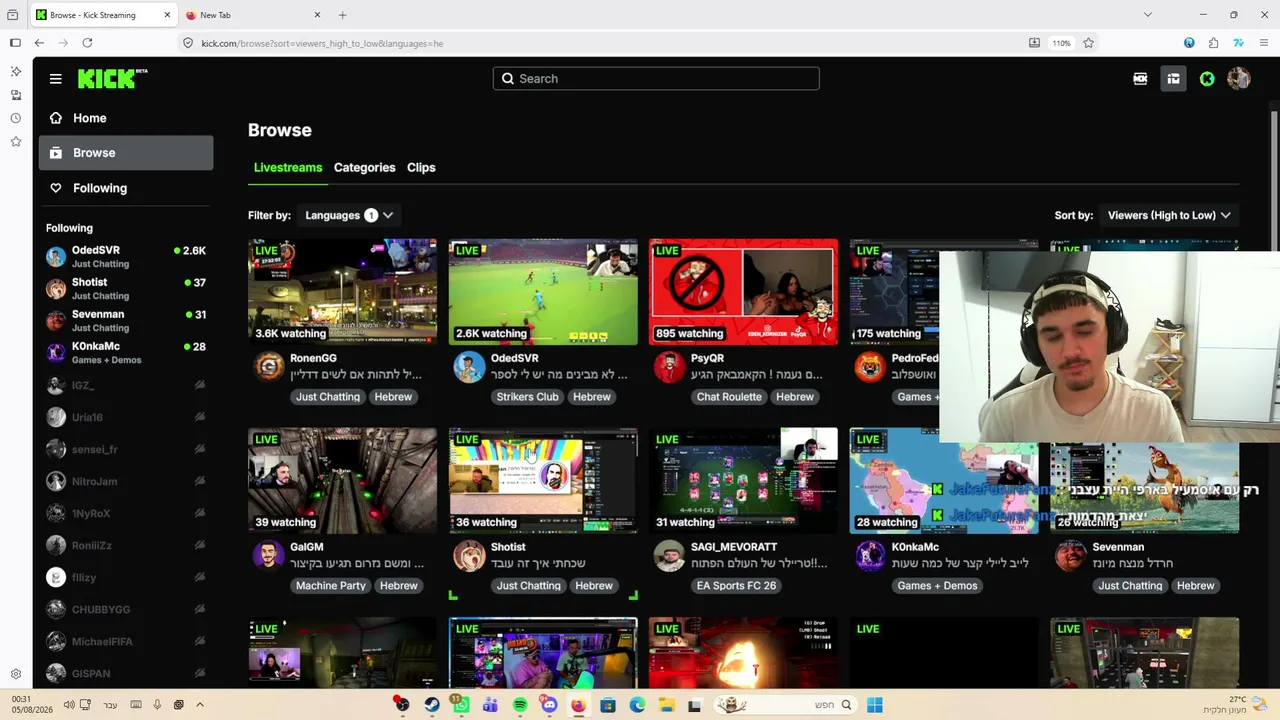
Task: Switch to the New Tab browser tab
Action: click(254, 15)
